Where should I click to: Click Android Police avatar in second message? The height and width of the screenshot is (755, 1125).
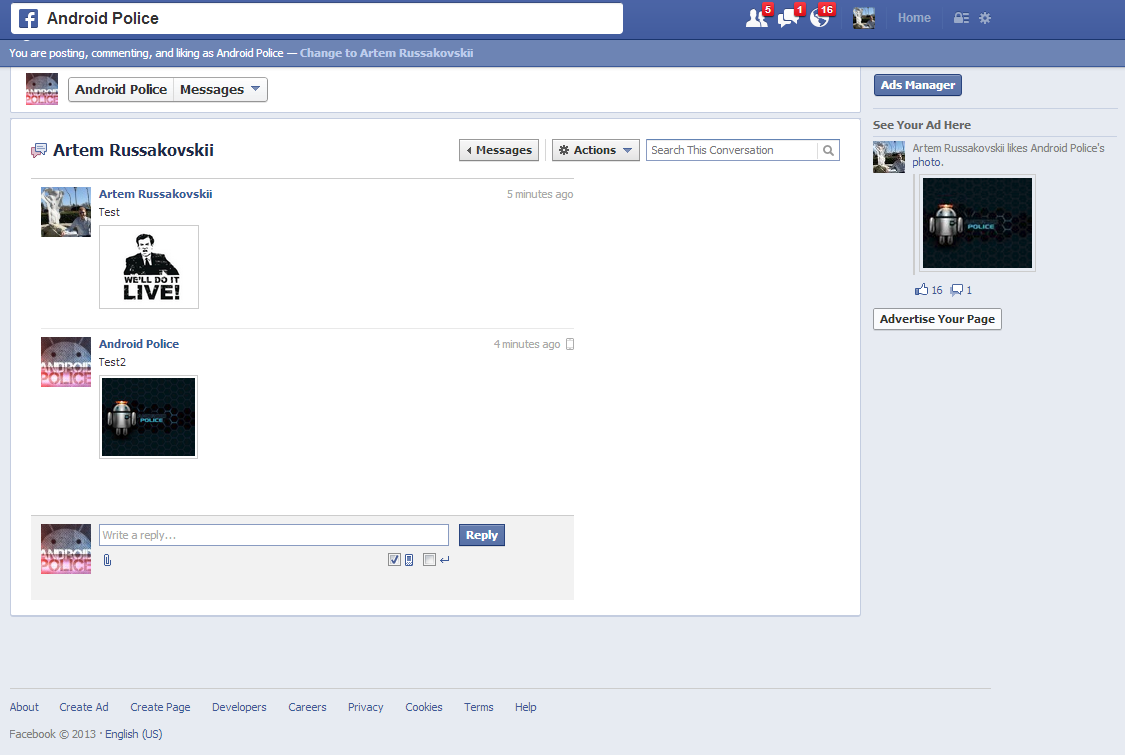click(66, 362)
